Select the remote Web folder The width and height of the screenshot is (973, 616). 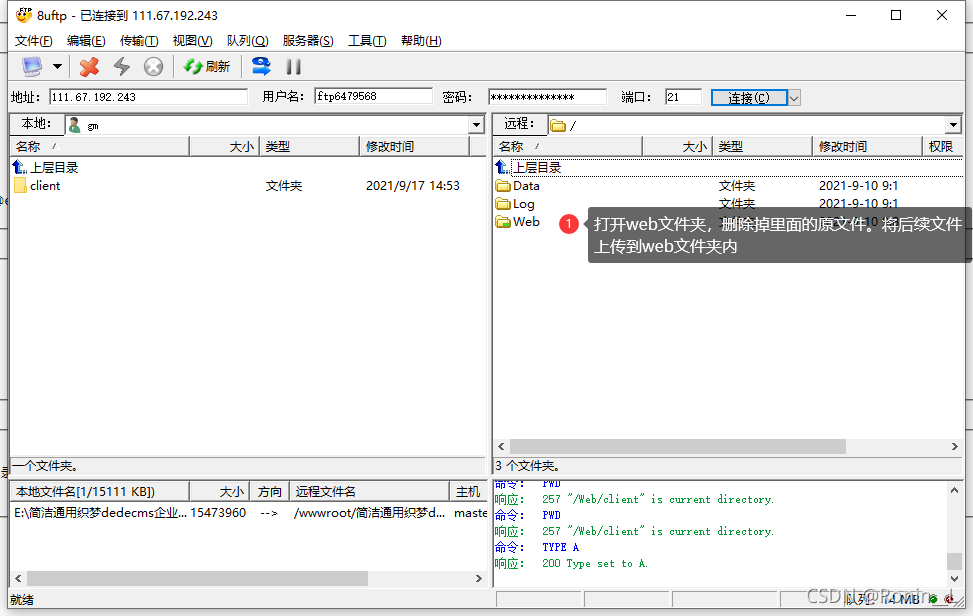tap(518, 221)
